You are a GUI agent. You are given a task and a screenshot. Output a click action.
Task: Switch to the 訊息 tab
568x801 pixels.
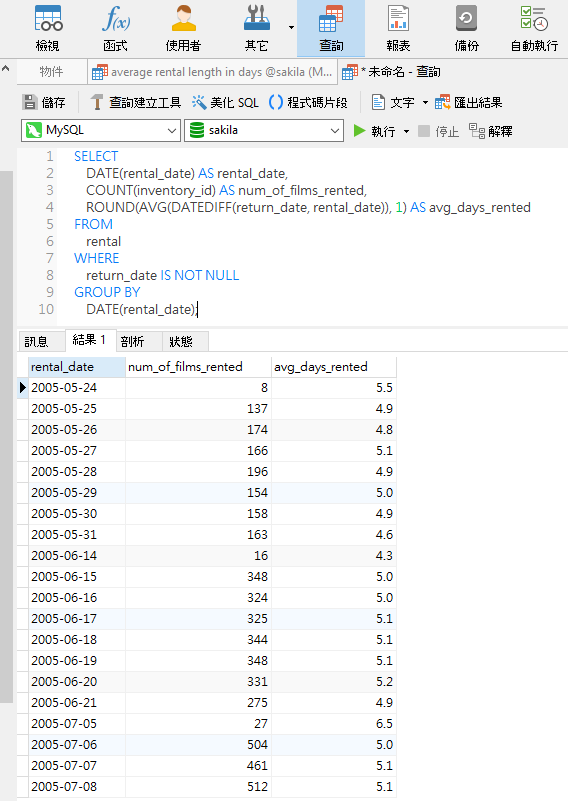[x=41, y=341]
